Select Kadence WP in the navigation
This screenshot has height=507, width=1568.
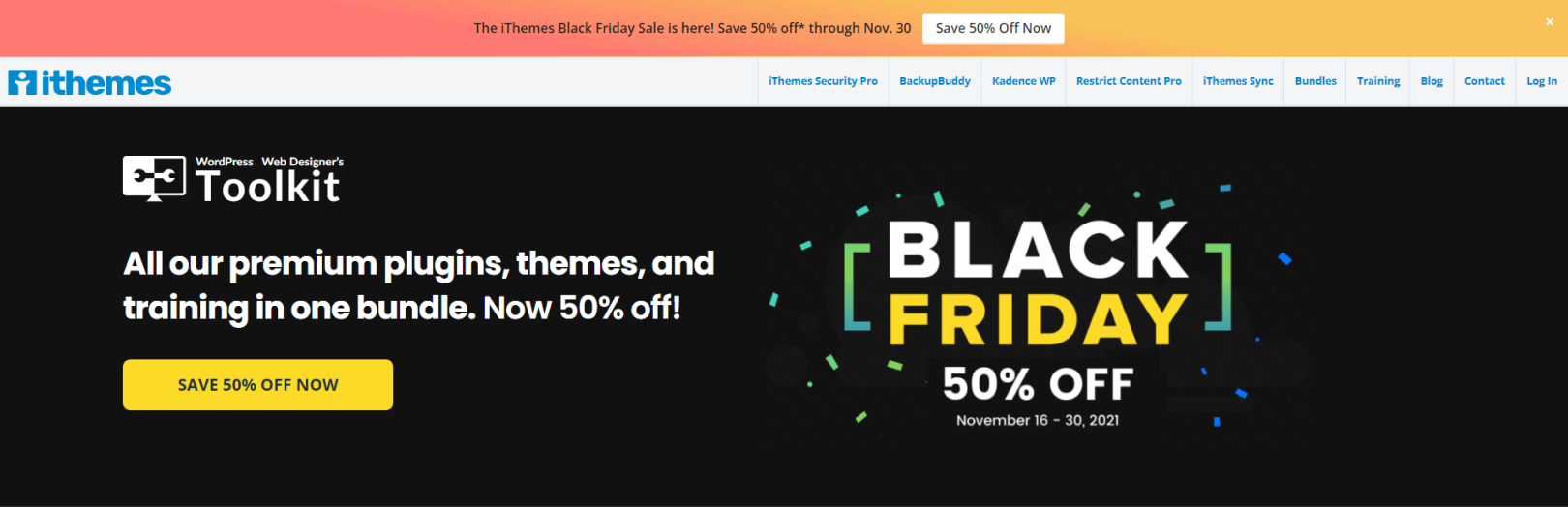(x=1023, y=81)
